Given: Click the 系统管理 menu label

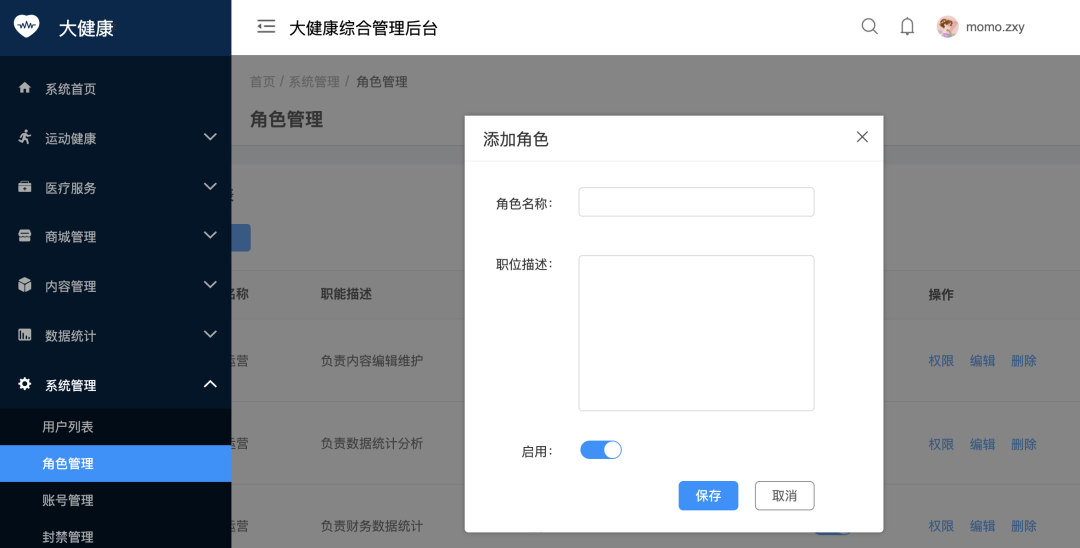Looking at the screenshot, I should [70, 386].
